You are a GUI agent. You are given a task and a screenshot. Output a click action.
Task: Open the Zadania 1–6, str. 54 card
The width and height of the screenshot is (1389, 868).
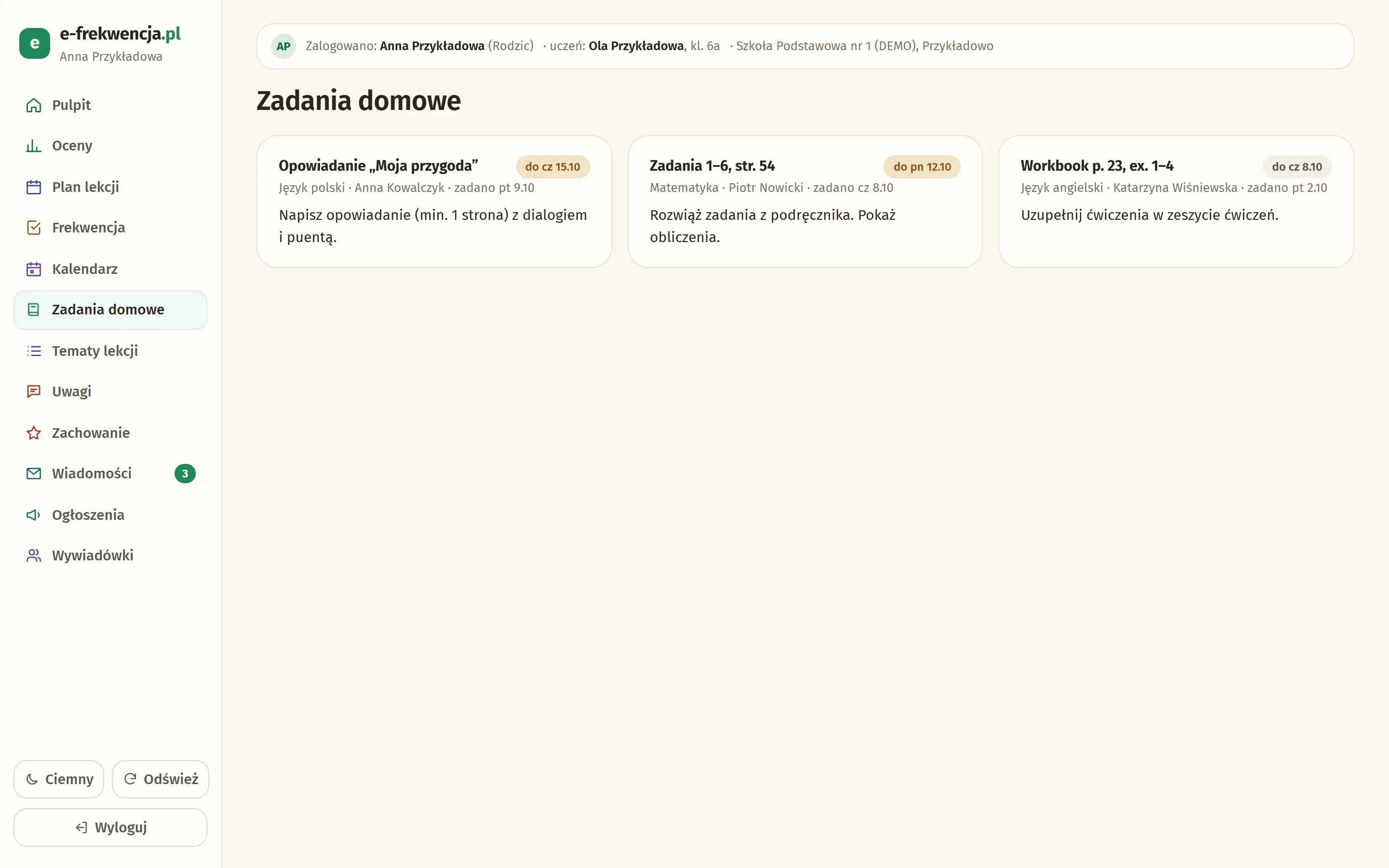tap(805, 202)
